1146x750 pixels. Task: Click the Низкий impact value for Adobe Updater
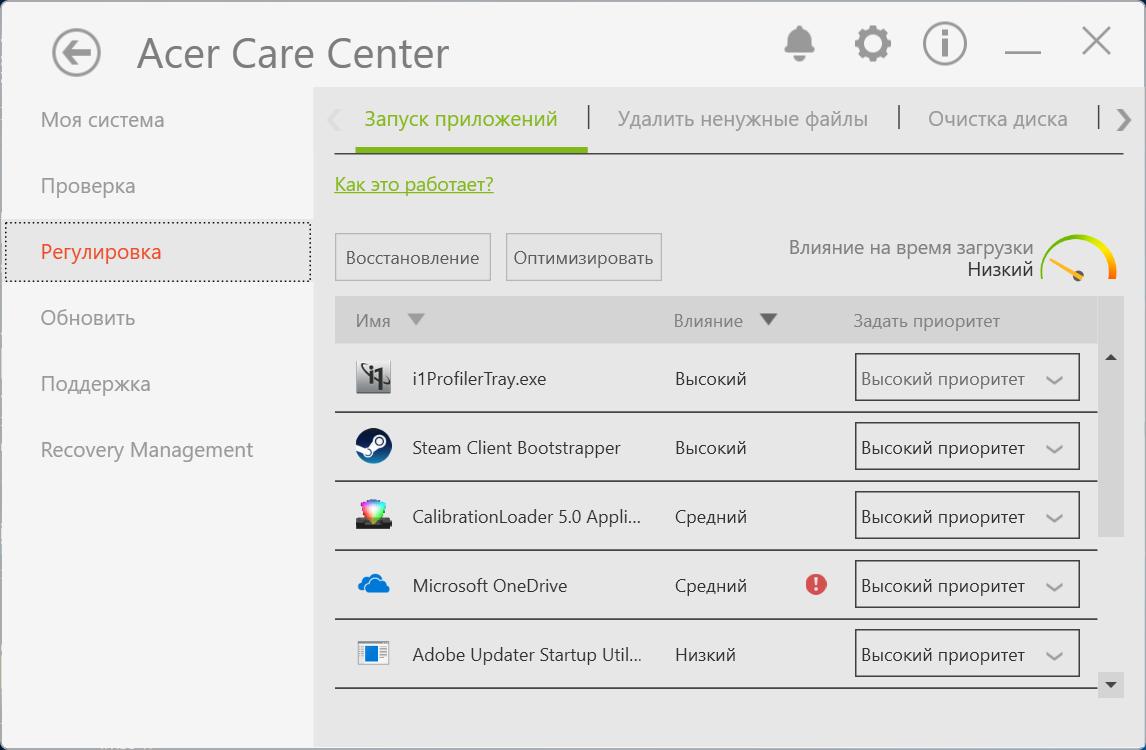click(705, 654)
